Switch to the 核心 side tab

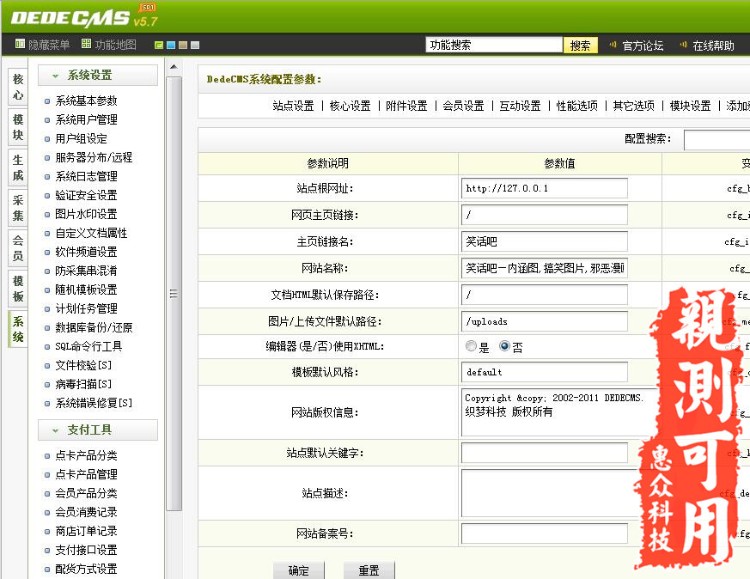point(18,87)
